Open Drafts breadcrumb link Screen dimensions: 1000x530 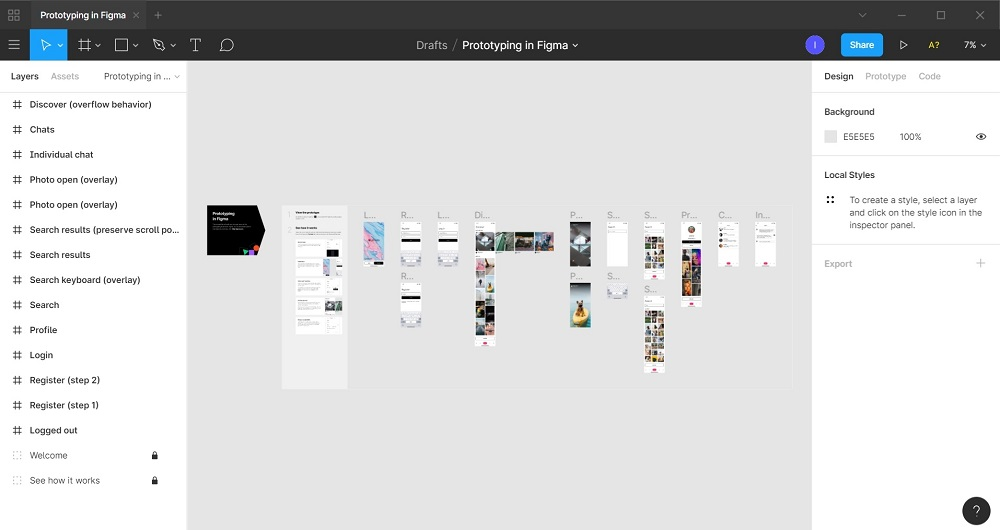coord(432,45)
